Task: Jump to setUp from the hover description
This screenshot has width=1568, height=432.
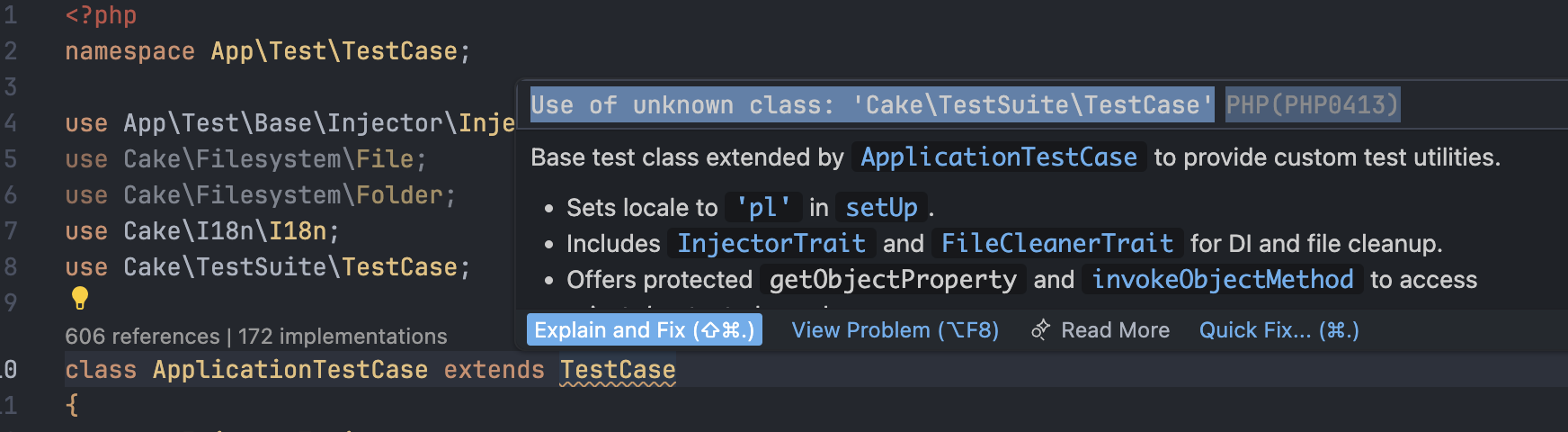Action: 881,208
